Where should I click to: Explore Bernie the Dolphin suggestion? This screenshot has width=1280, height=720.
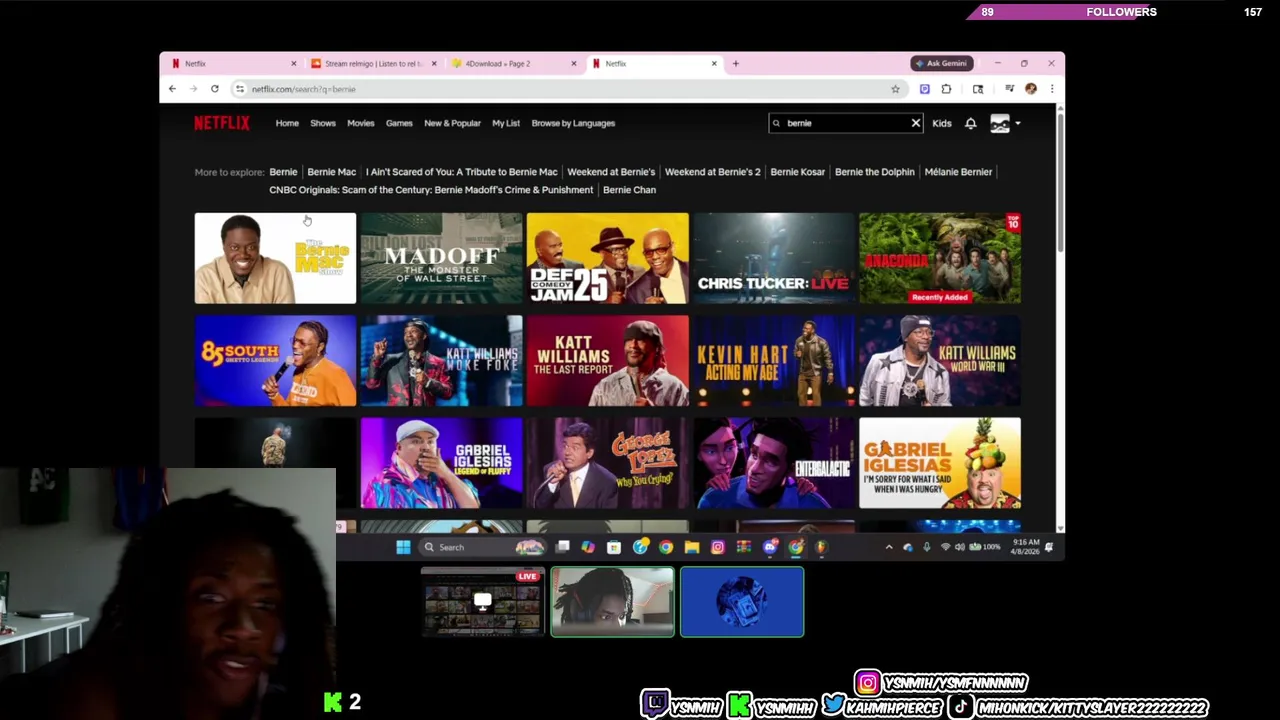(874, 172)
